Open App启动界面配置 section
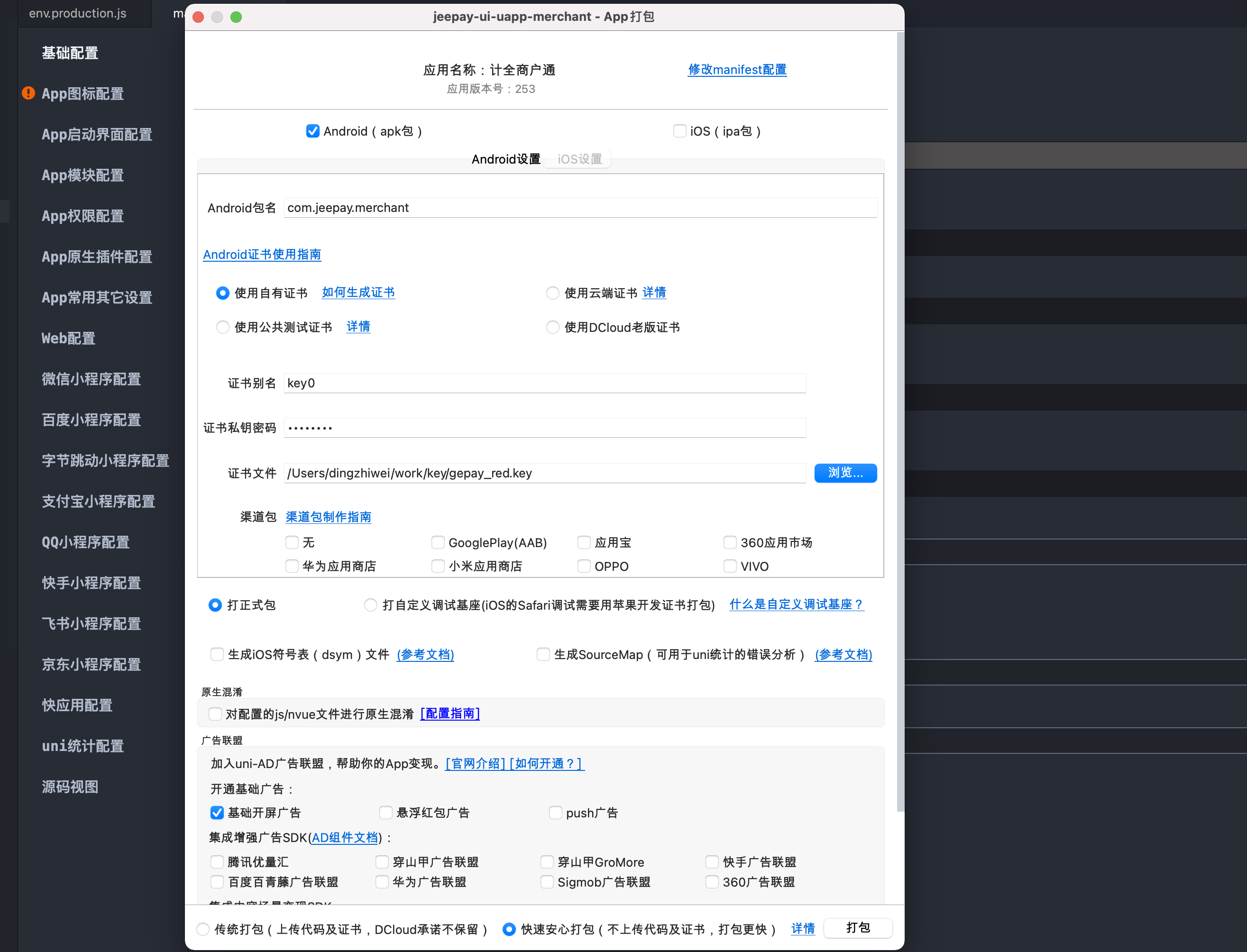 [x=97, y=134]
